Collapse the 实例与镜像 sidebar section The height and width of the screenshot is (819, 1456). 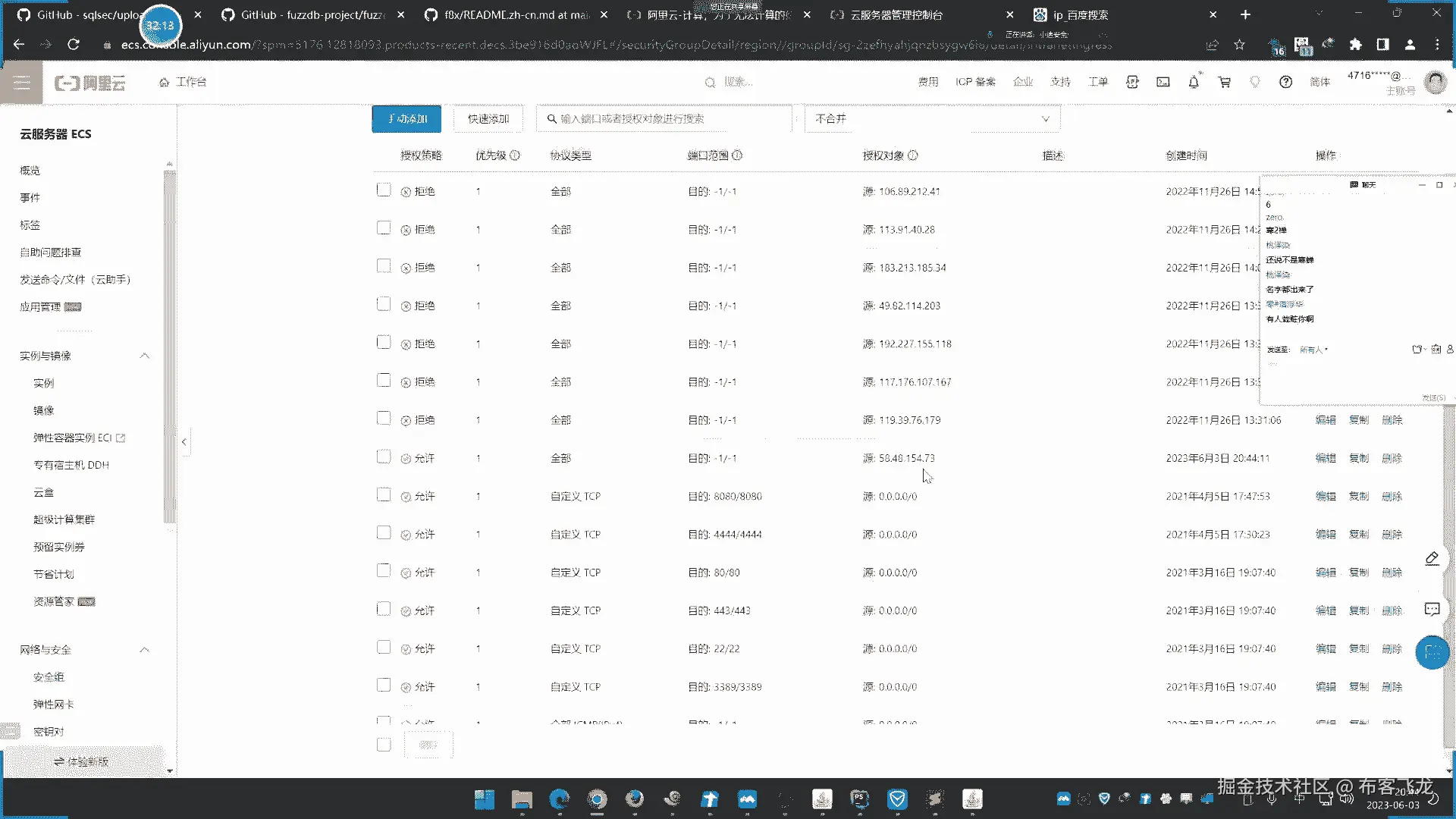[144, 356]
